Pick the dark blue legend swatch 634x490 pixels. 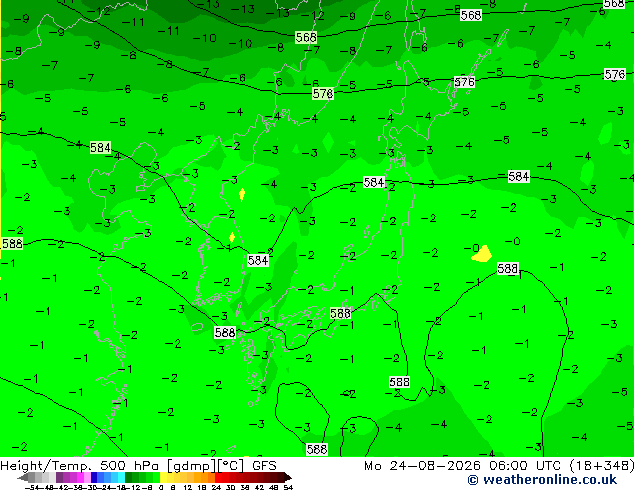tap(94, 477)
